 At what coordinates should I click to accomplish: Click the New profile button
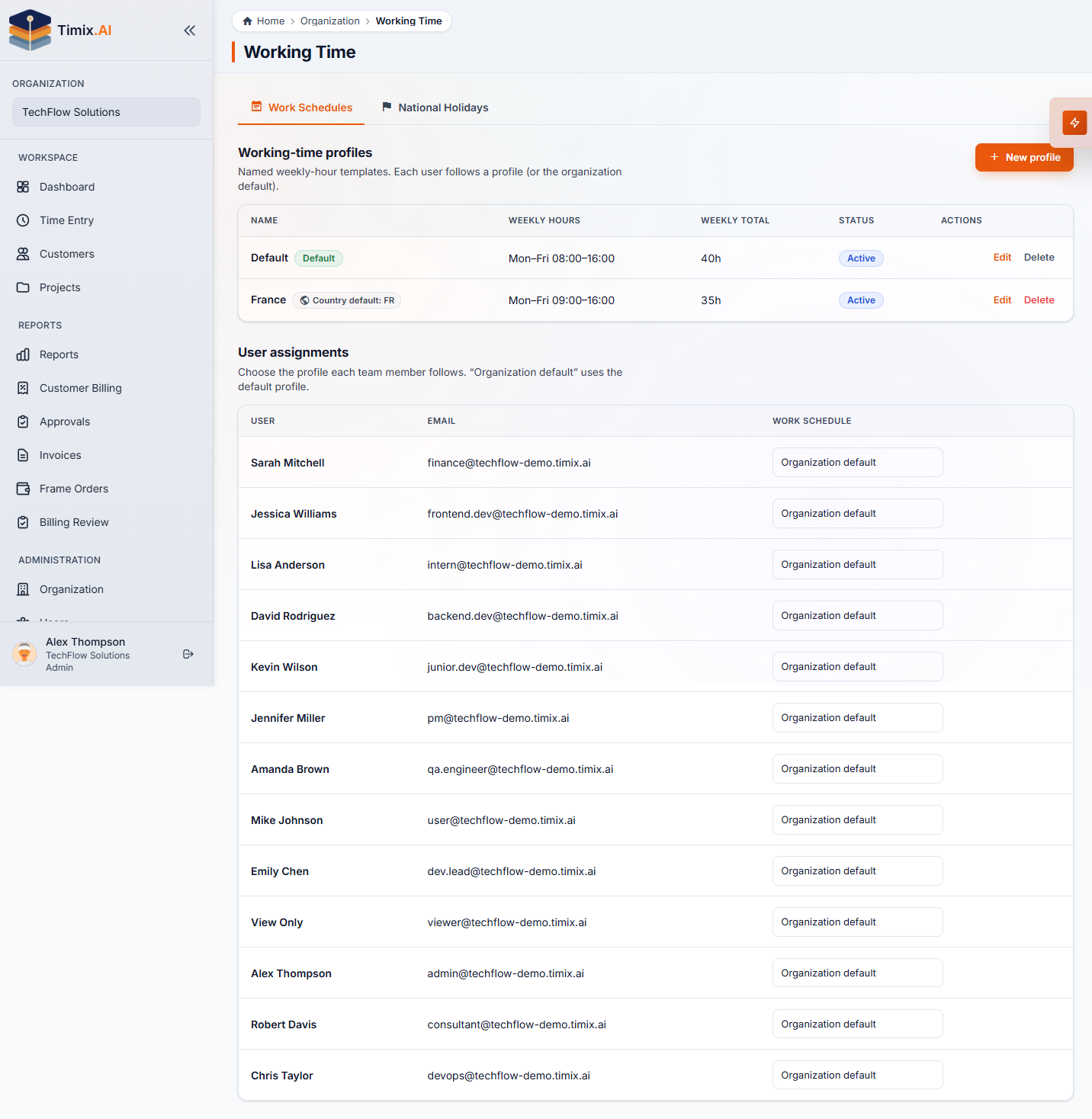1024,157
